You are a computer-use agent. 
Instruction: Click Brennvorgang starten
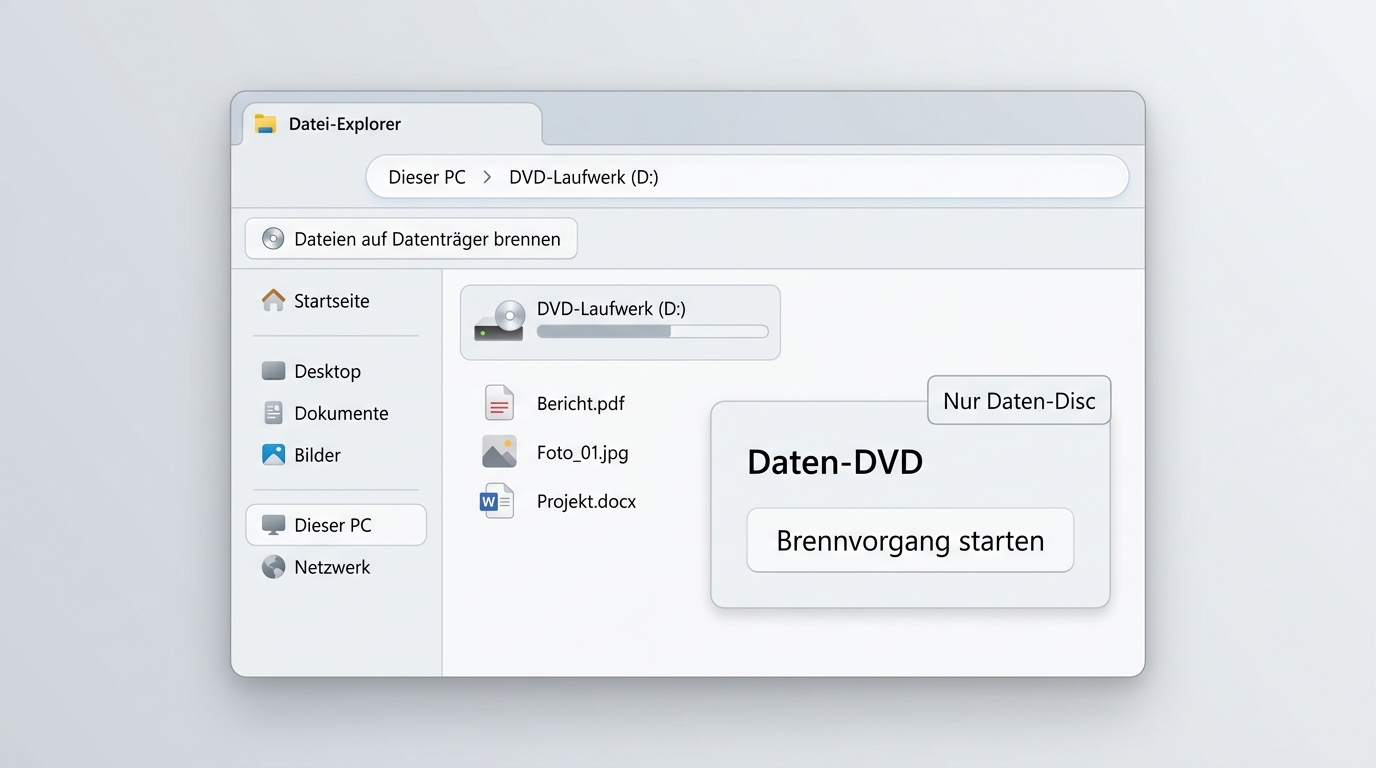pyautogui.click(x=910, y=540)
